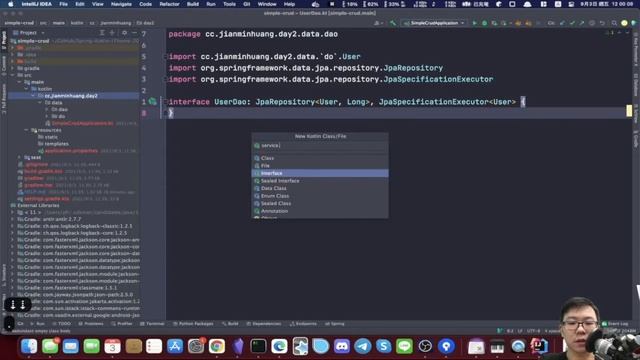This screenshot has height=360, width=640.
Task: Open the TODO tool window tab
Action: pos(62,324)
